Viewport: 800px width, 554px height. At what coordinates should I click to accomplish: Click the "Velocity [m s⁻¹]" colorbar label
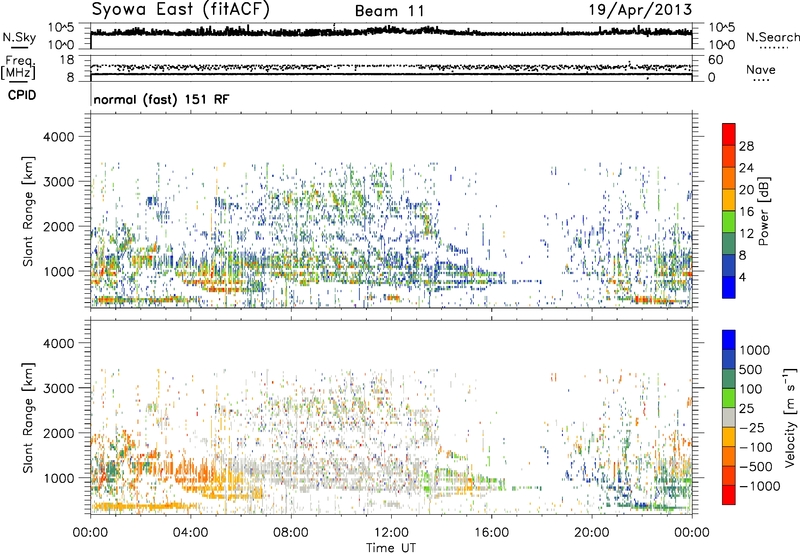(x=789, y=417)
